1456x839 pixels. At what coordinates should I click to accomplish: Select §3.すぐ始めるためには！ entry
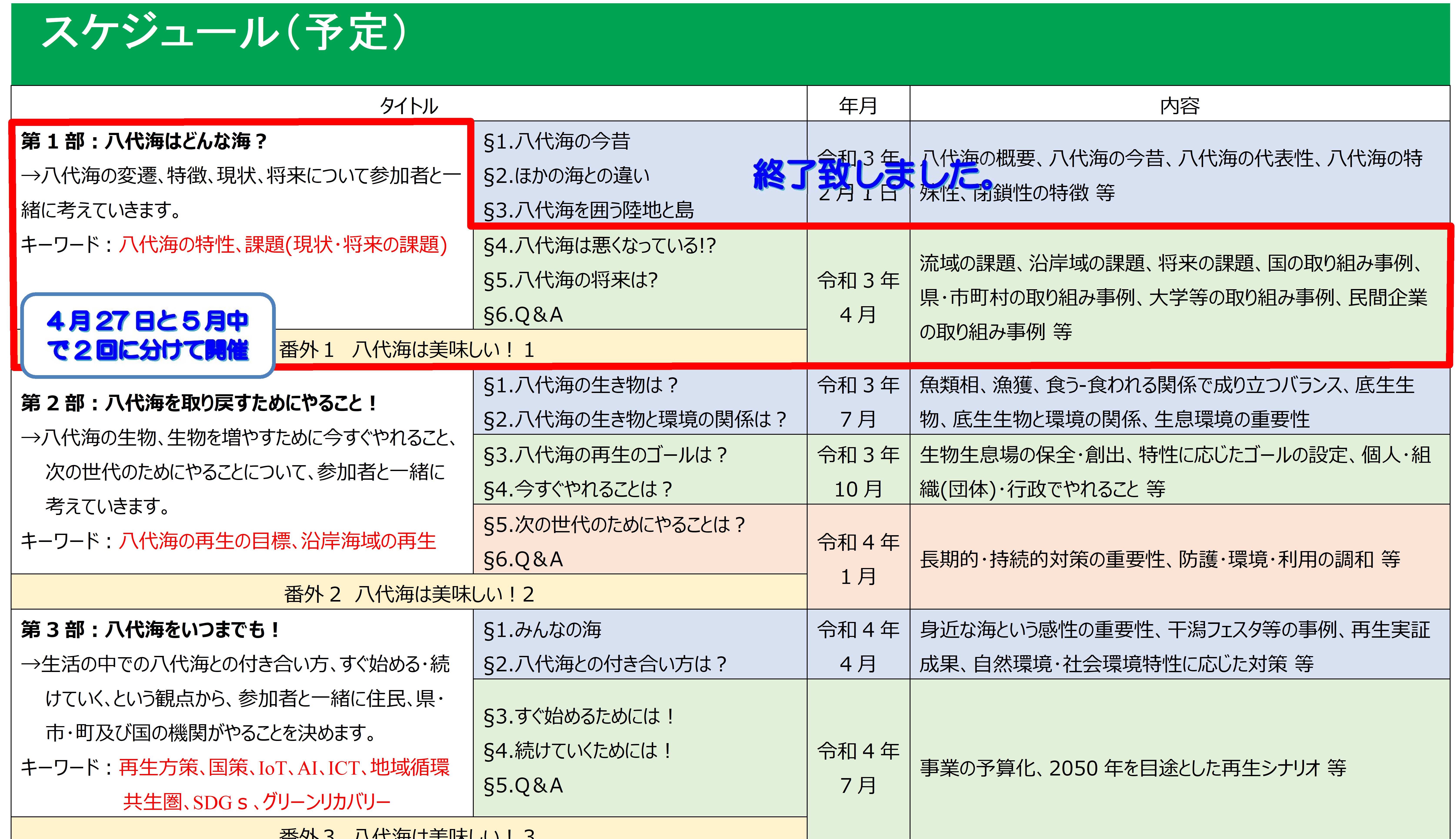[x=579, y=716]
